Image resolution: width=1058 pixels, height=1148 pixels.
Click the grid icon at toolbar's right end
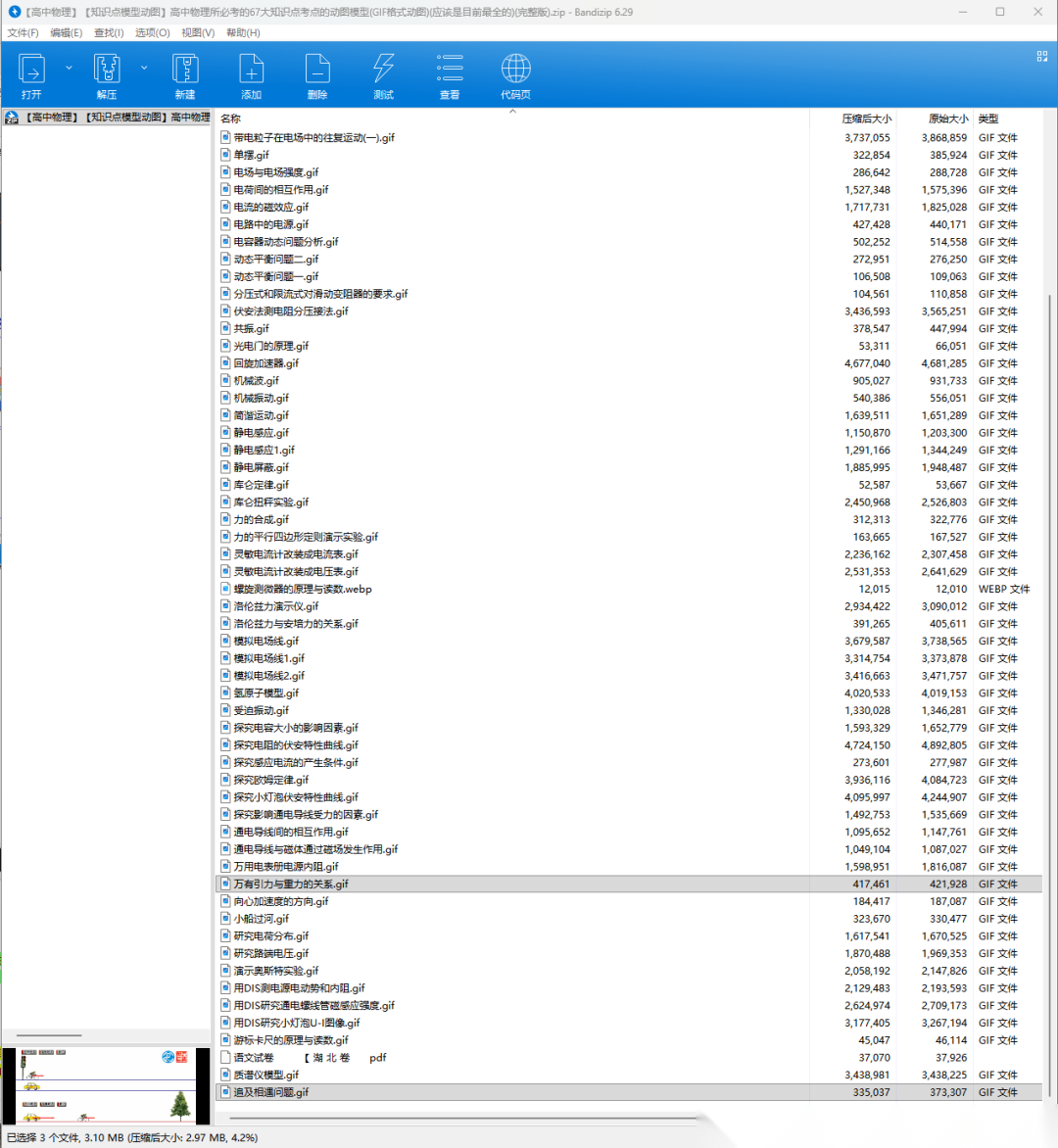click(1041, 57)
